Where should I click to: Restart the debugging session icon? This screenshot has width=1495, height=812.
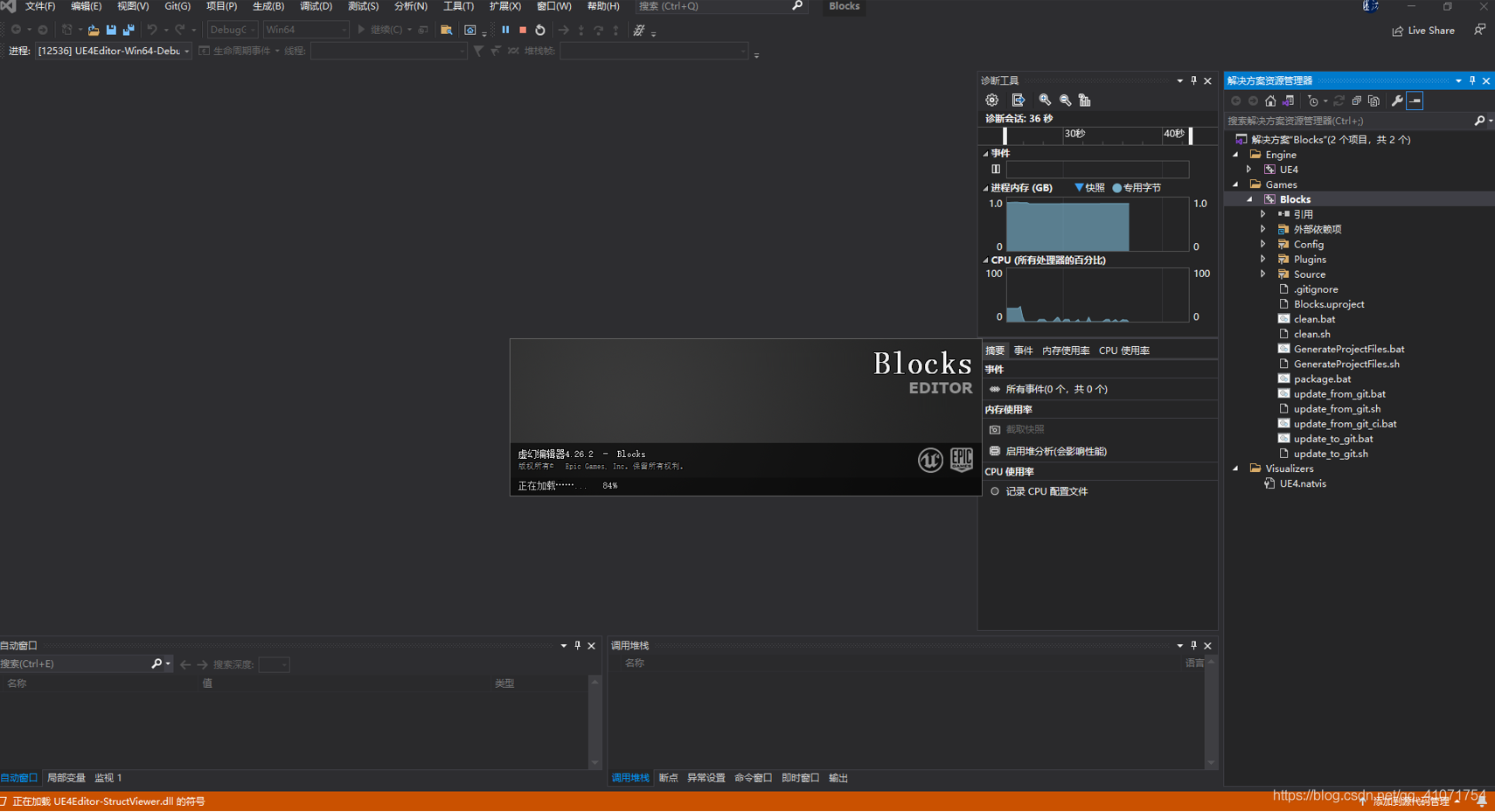click(540, 29)
